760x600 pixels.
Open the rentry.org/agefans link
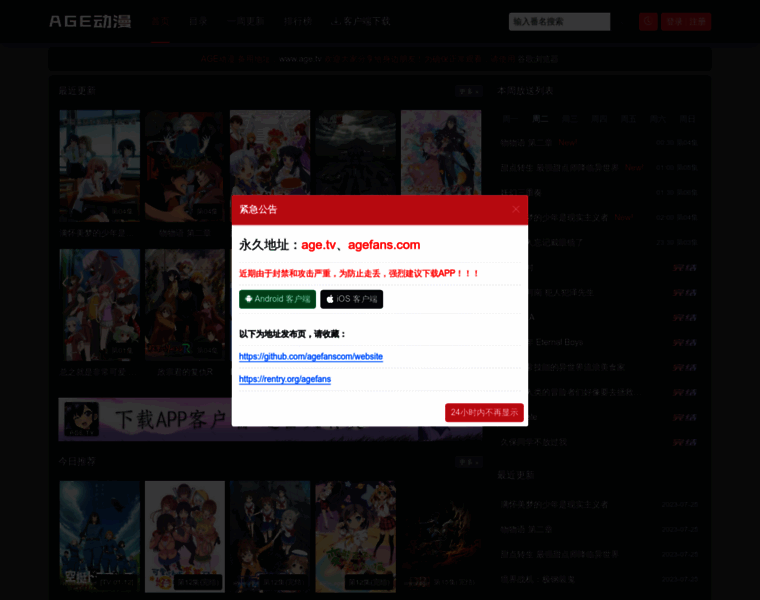pos(285,379)
